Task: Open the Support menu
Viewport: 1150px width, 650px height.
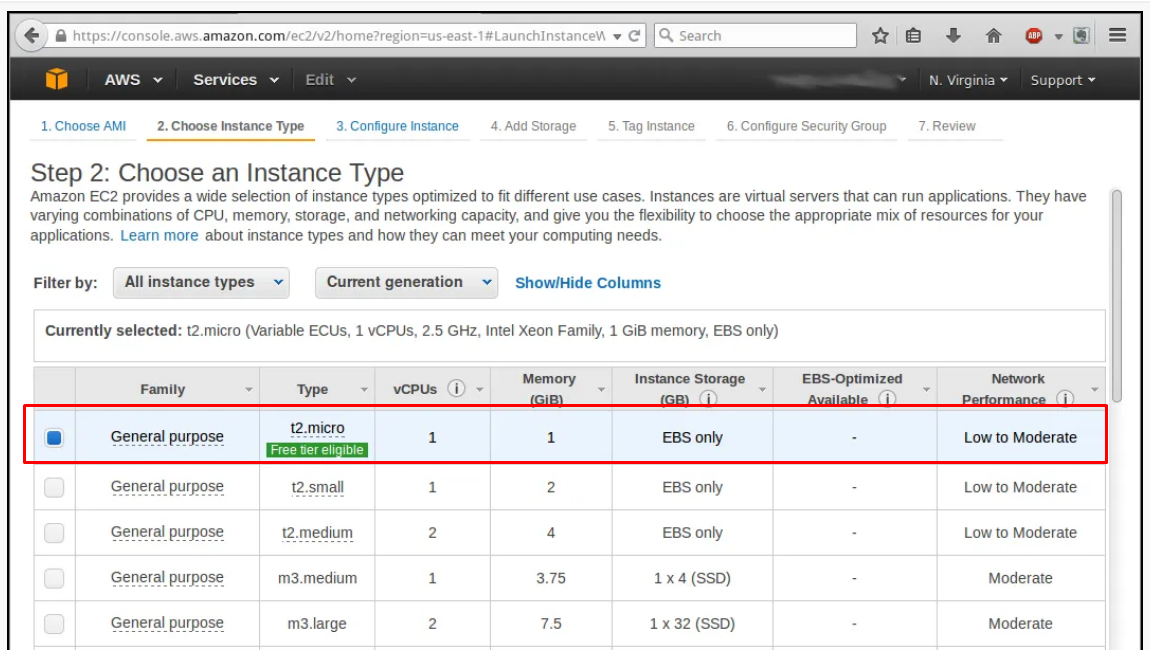Action: pos(1063,80)
